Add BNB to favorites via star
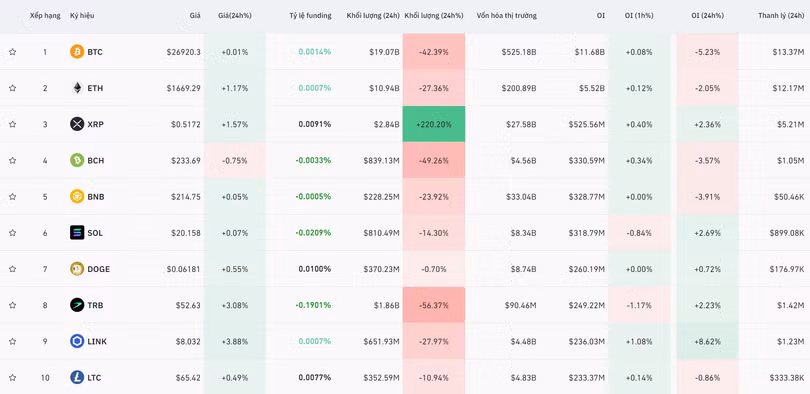This screenshot has width=810, height=394. (x=12, y=196)
